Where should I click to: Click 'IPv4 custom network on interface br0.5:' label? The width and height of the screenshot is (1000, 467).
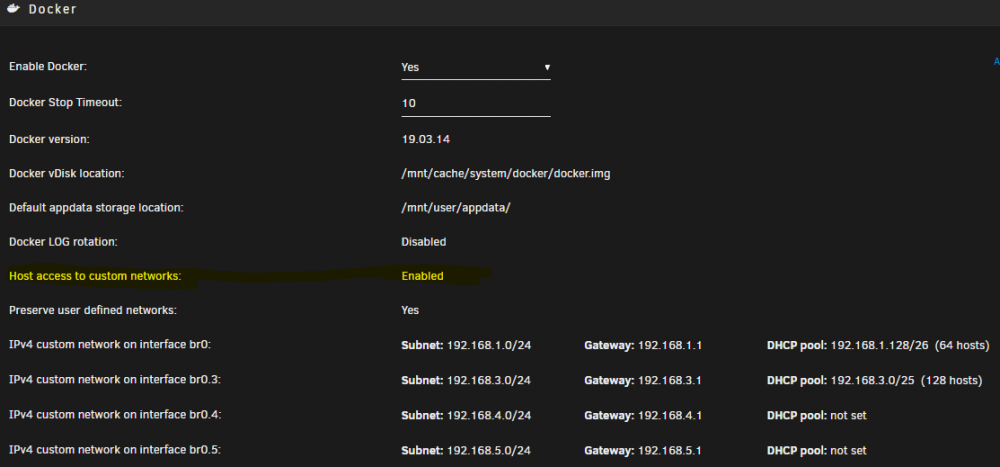tap(115, 450)
